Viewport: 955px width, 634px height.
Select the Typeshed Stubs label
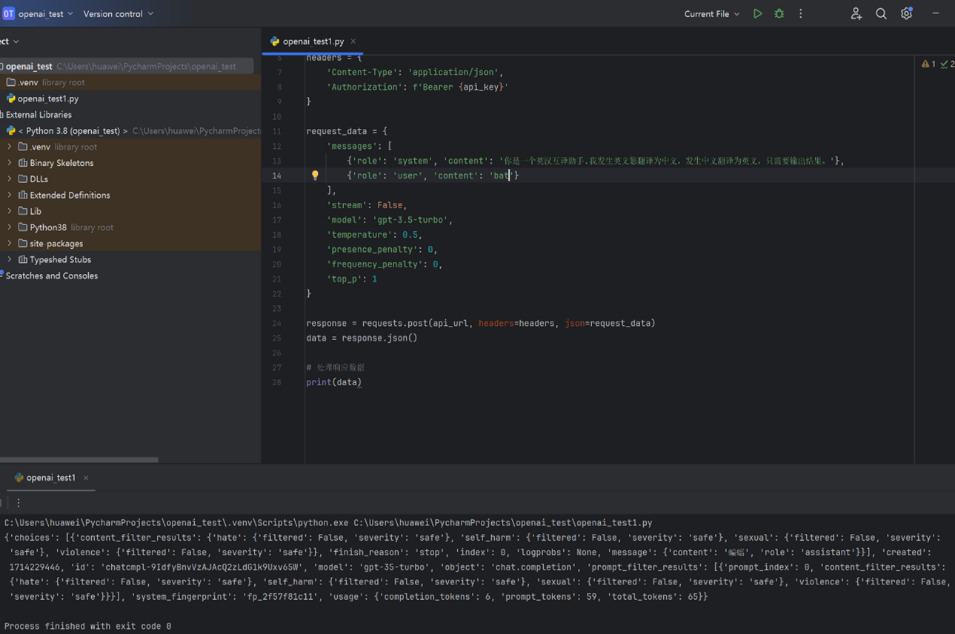60,259
